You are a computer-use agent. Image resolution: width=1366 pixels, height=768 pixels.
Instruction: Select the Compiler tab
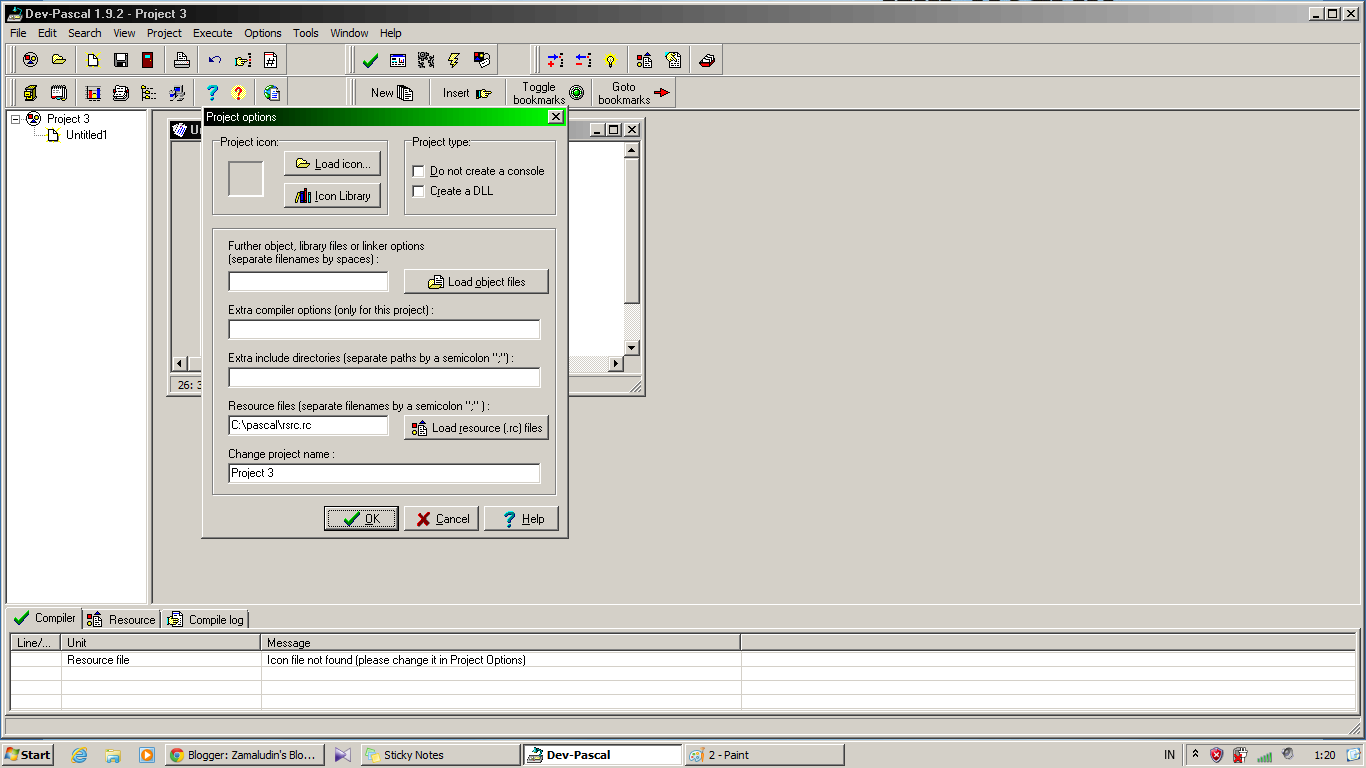pyautogui.click(x=45, y=618)
